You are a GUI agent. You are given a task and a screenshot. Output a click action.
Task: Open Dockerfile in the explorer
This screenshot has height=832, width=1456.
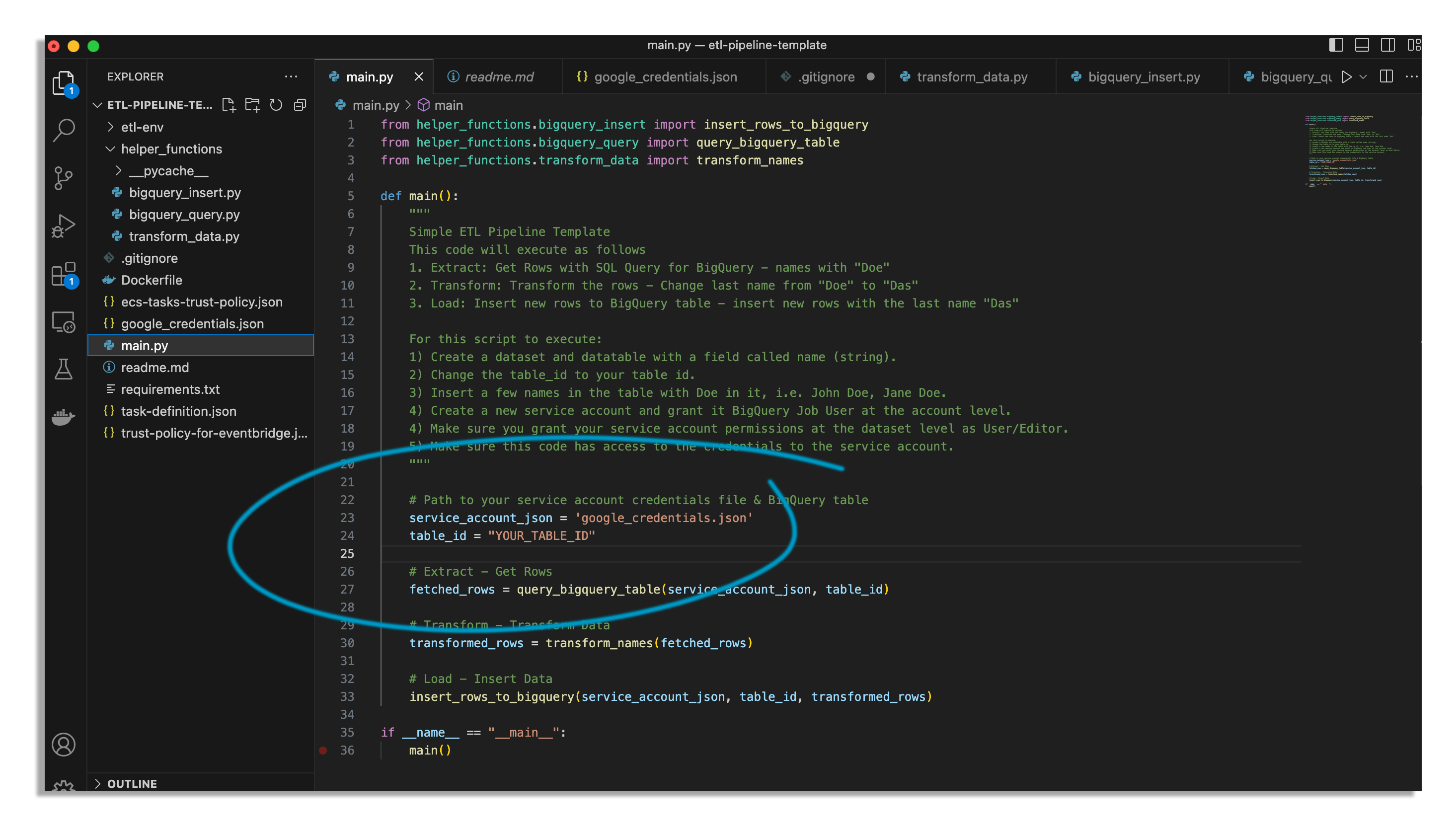tap(152, 280)
